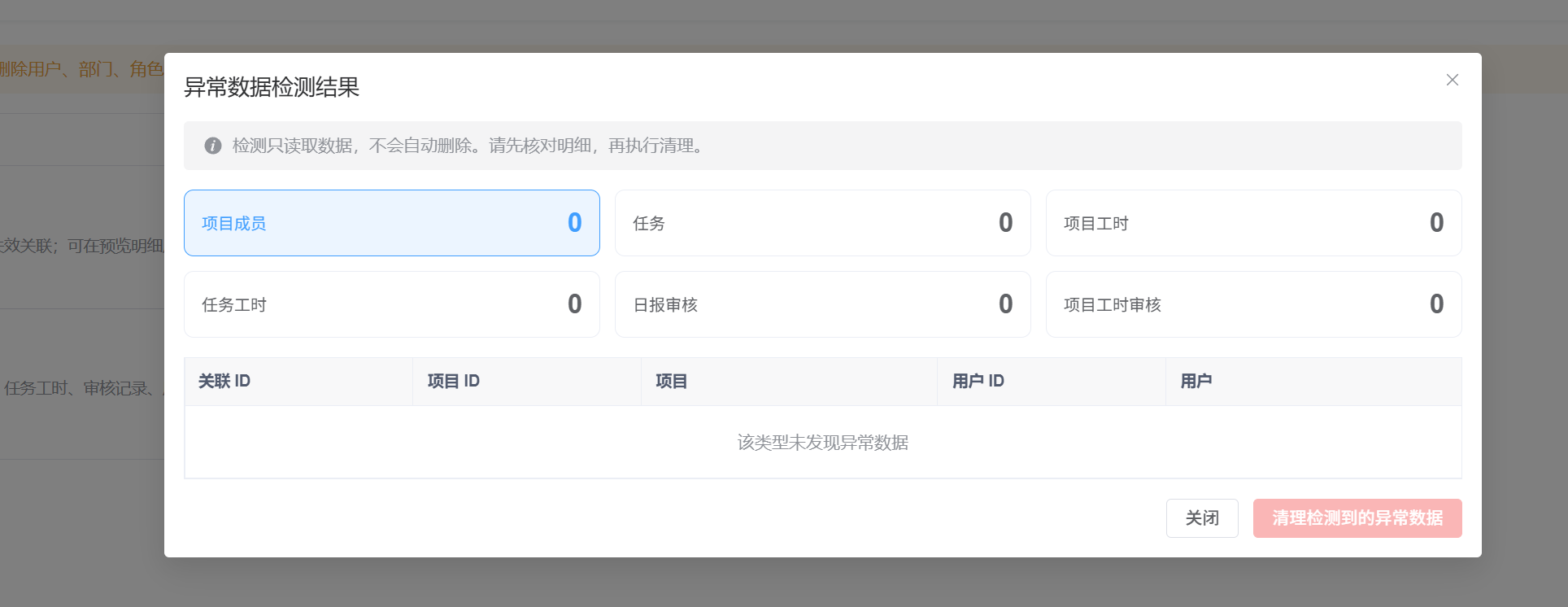
Task: Click the info icon in the notice banner
Action: click(213, 146)
